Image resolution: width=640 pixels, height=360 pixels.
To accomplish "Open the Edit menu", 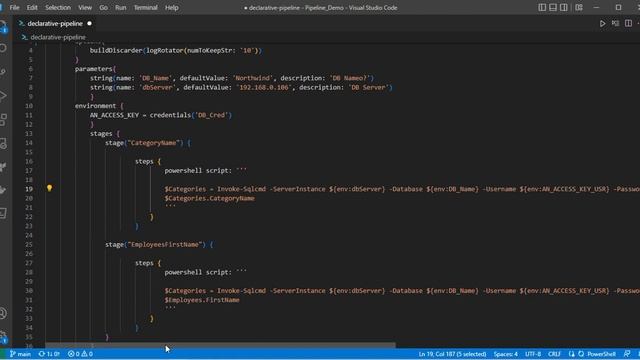I will [32, 7].
